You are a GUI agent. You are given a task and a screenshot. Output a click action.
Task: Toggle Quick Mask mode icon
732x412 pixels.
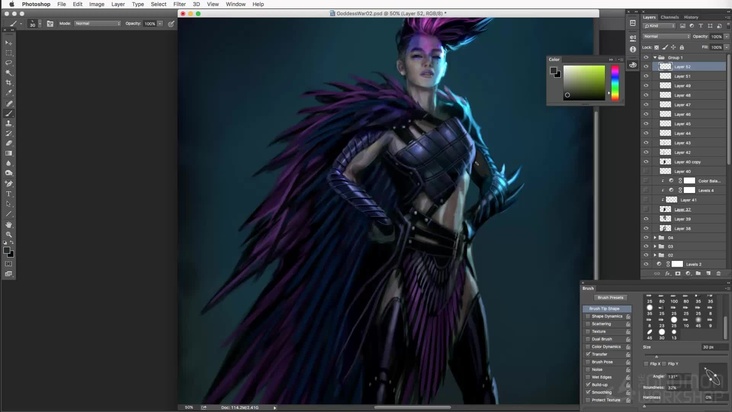pyautogui.click(x=8, y=264)
